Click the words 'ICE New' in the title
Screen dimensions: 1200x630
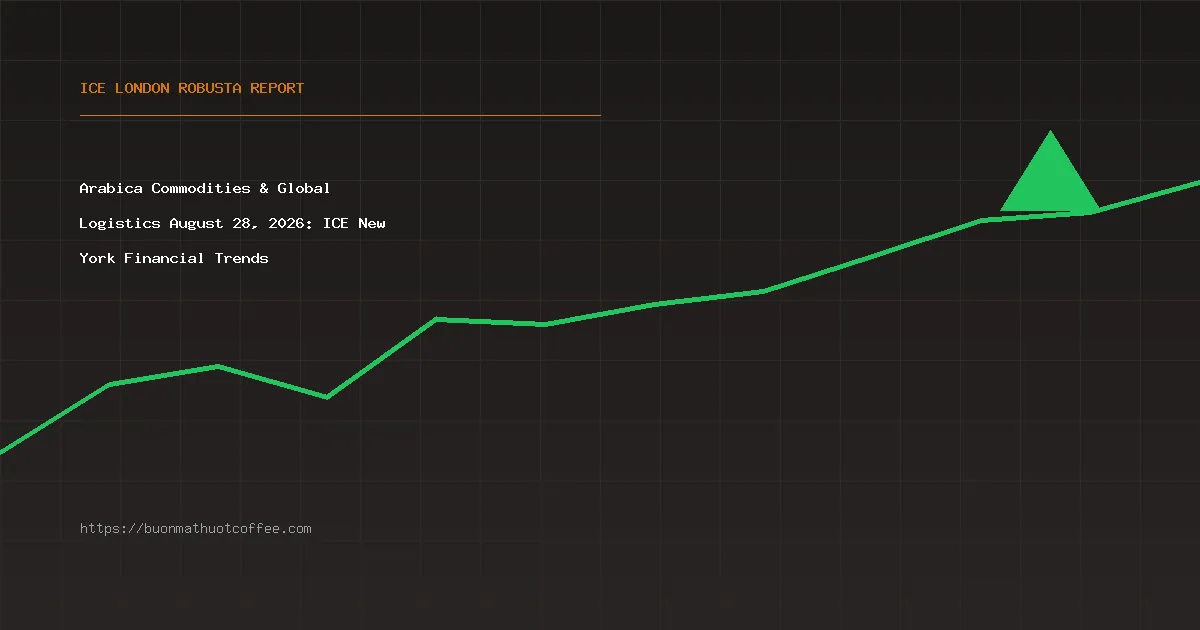(x=354, y=223)
